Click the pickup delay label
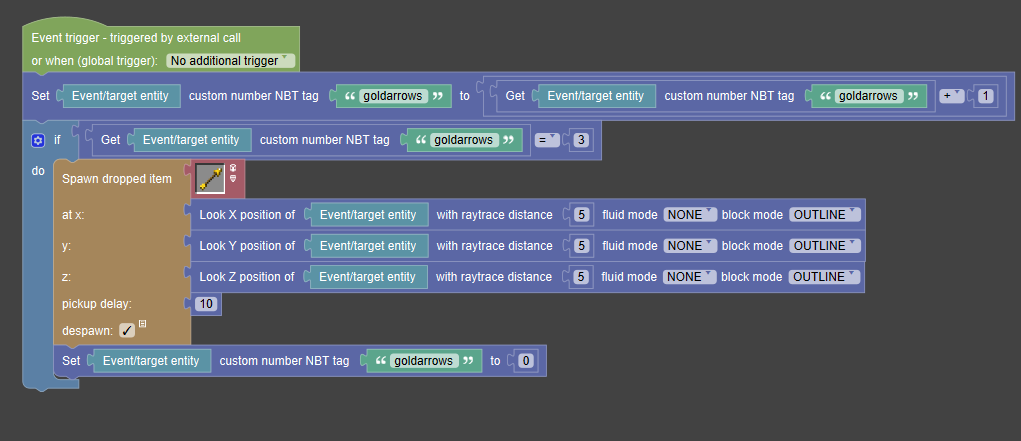 (x=97, y=304)
